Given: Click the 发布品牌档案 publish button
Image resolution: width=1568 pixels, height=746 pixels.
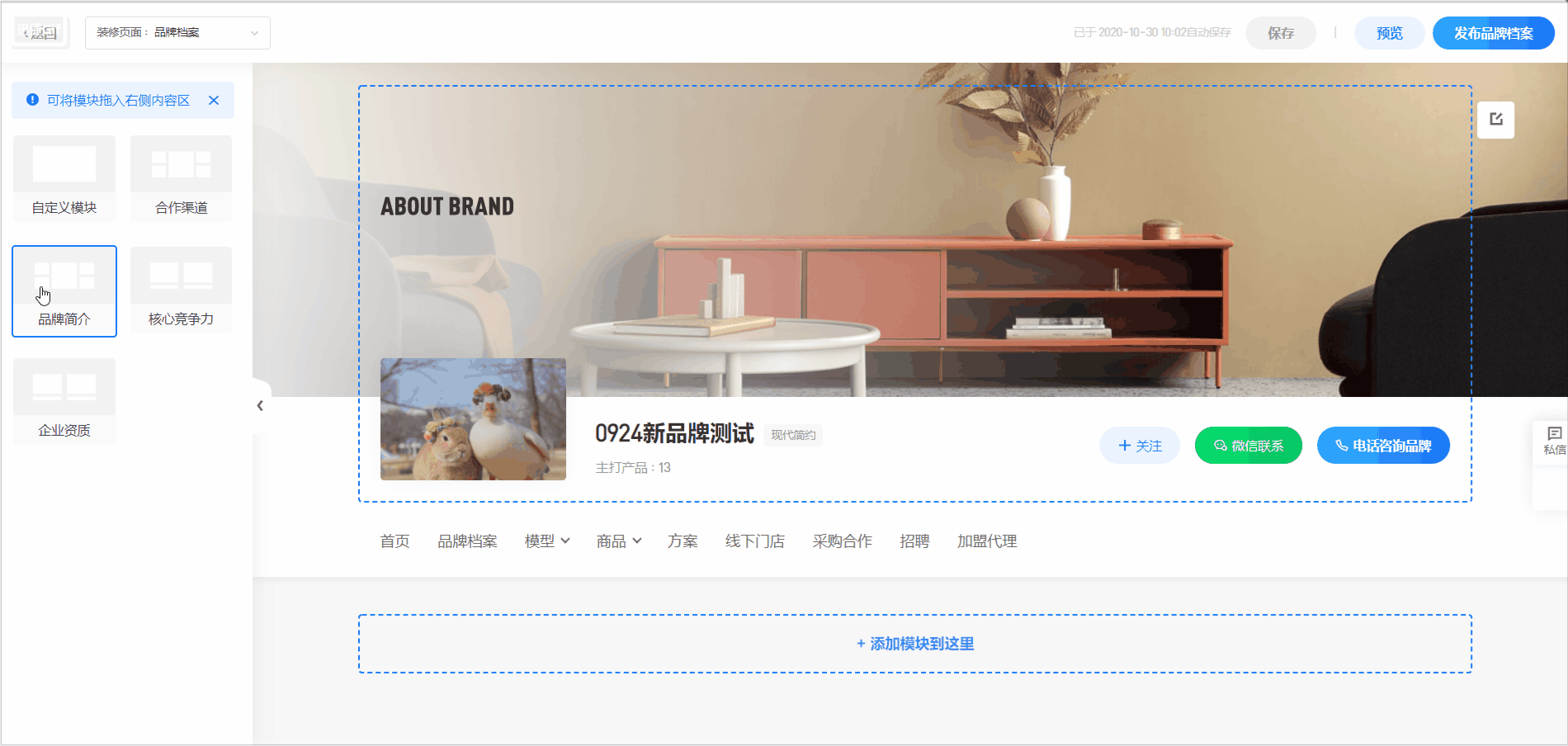Looking at the screenshot, I should [1493, 33].
